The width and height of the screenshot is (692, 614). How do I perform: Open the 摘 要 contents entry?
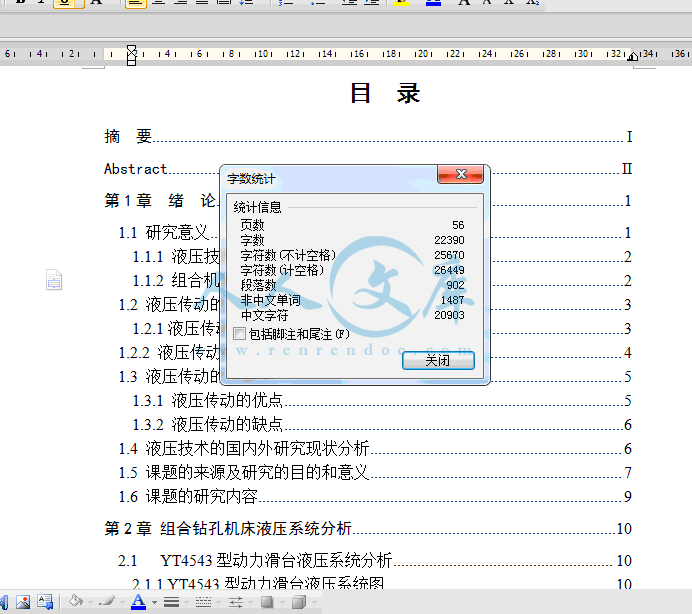coord(368,136)
